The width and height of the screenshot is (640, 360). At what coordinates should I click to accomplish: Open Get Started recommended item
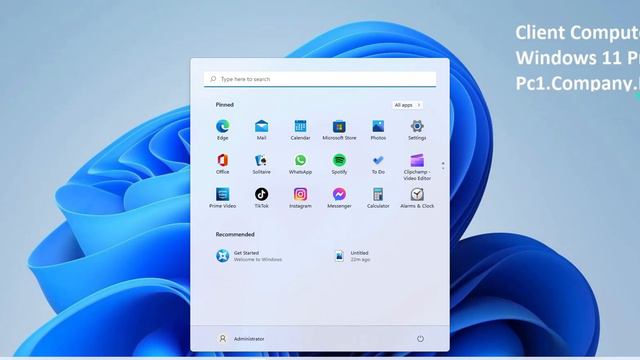coord(249,256)
